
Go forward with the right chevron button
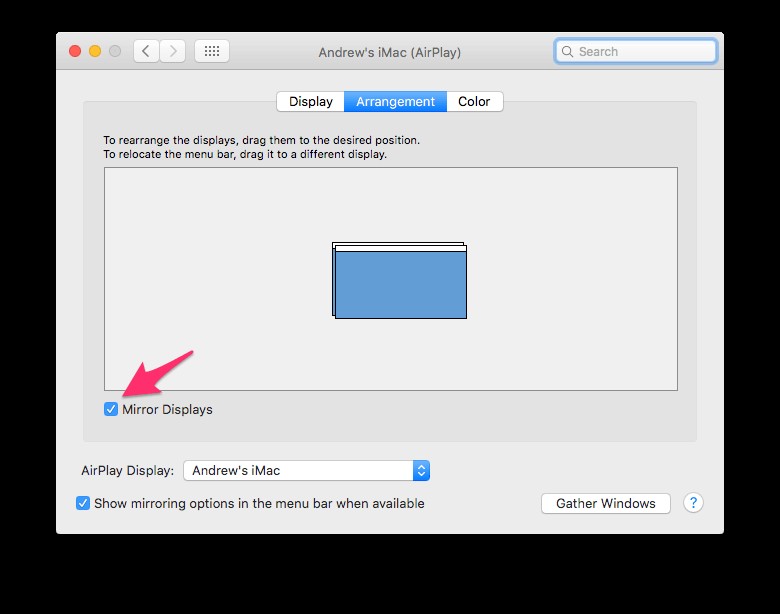(173, 51)
